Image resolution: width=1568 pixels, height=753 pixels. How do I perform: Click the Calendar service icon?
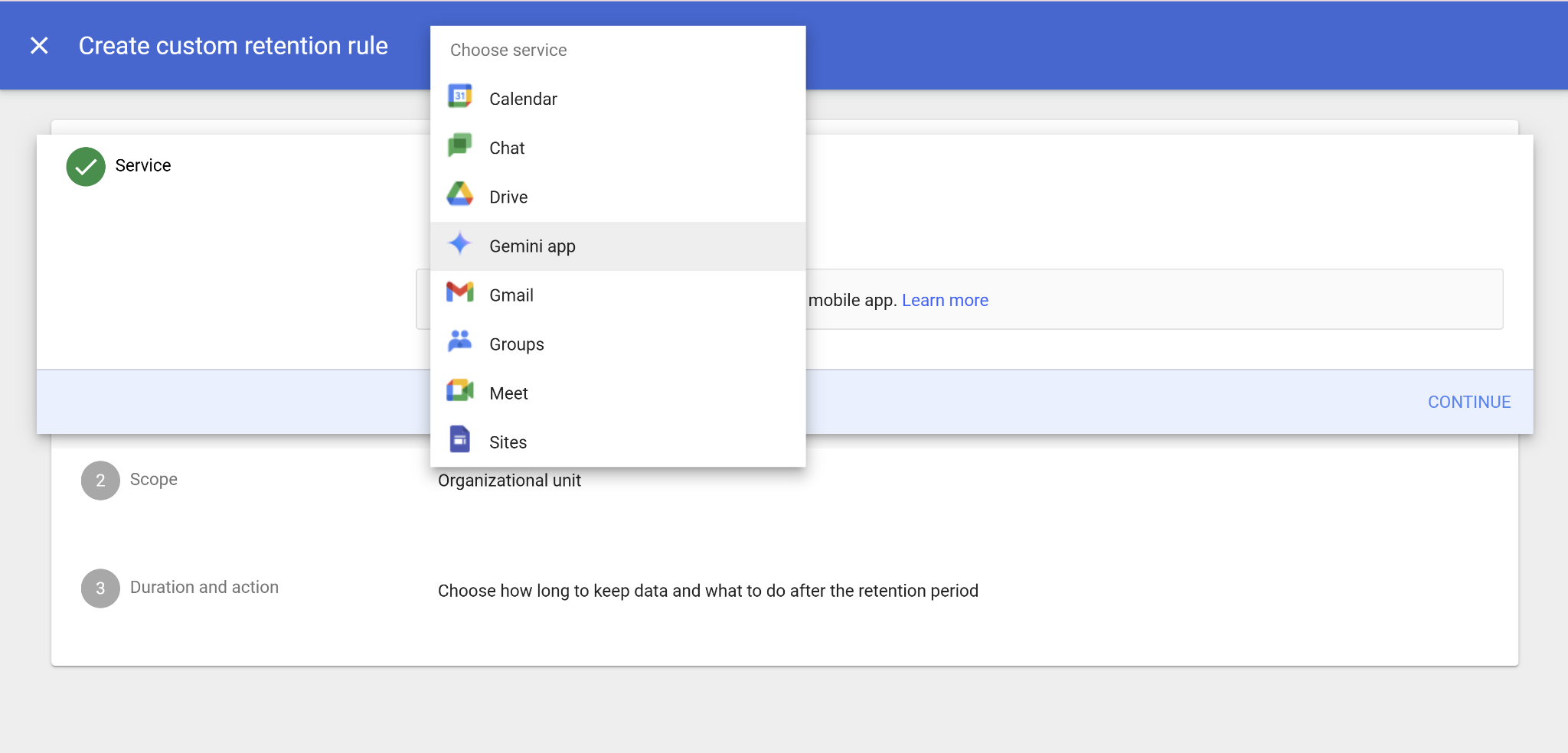pyautogui.click(x=459, y=96)
